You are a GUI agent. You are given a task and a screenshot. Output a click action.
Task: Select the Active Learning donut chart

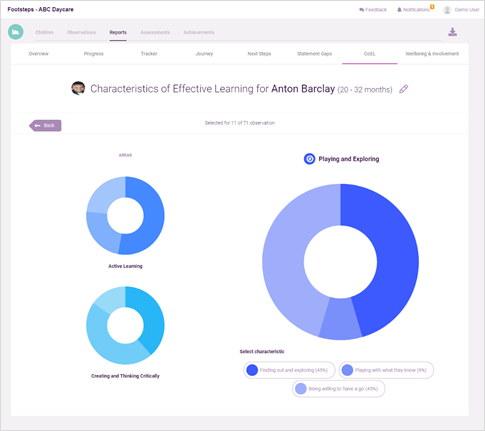click(x=125, y=216)
